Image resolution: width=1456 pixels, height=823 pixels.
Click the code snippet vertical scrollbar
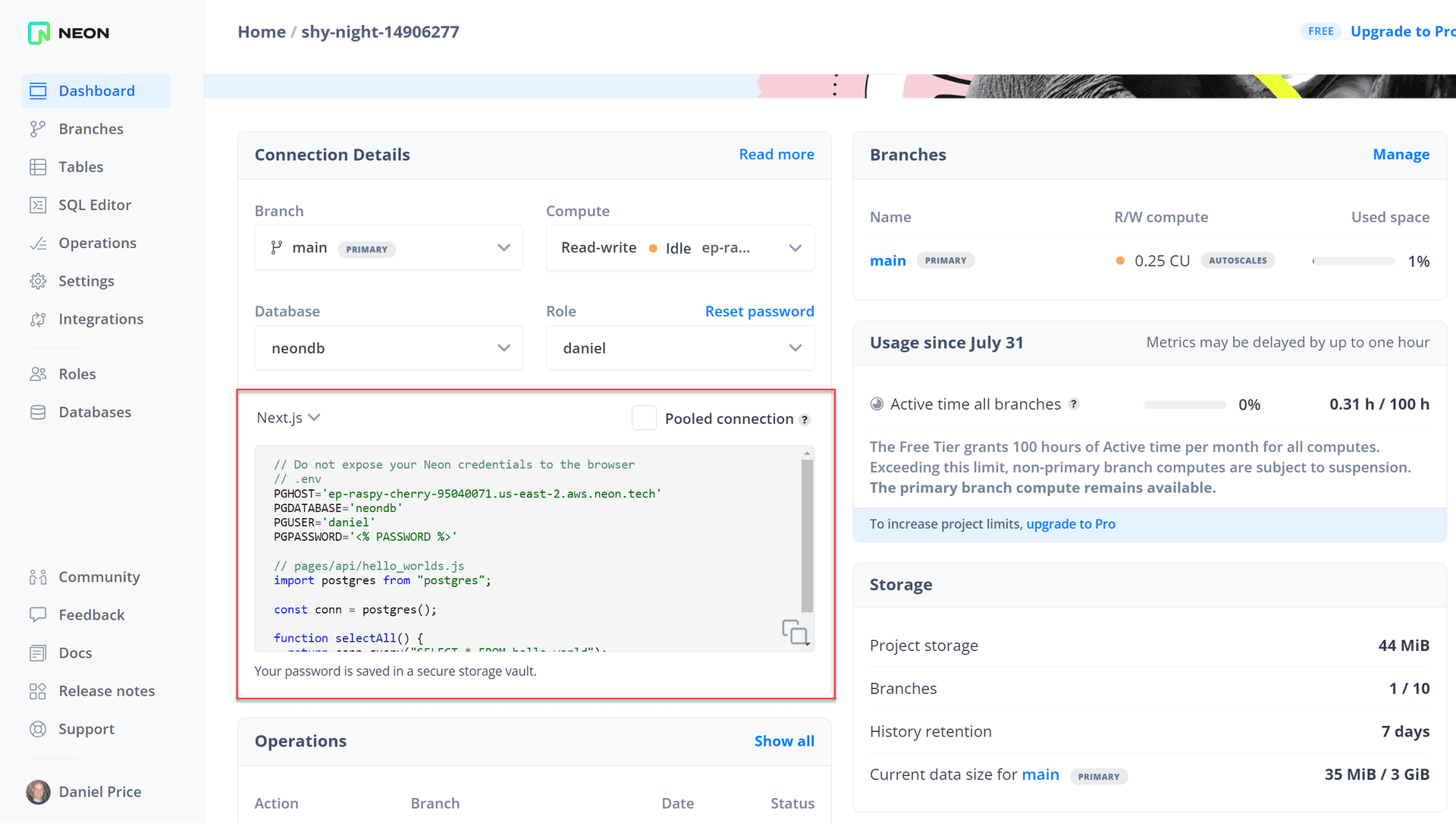807,536
